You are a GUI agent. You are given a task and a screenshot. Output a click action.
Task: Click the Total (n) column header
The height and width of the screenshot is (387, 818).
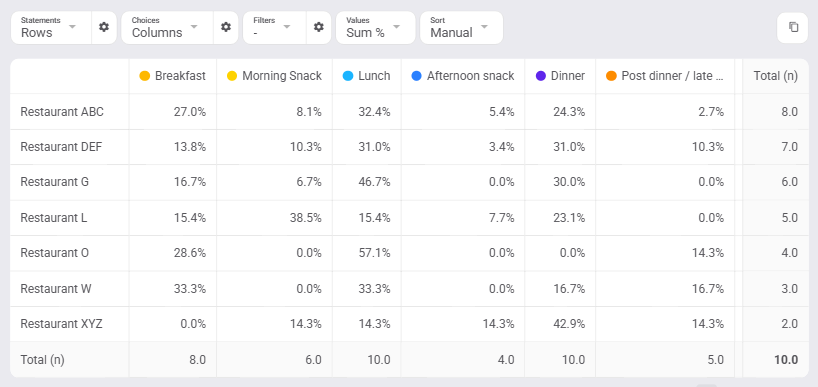click(x=776, y=76)
